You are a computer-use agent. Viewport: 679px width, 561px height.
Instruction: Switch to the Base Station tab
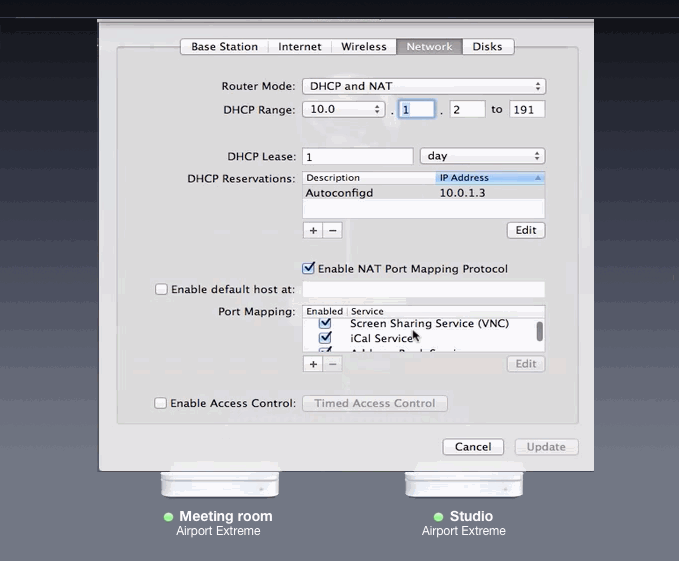[x=224, y=47]
